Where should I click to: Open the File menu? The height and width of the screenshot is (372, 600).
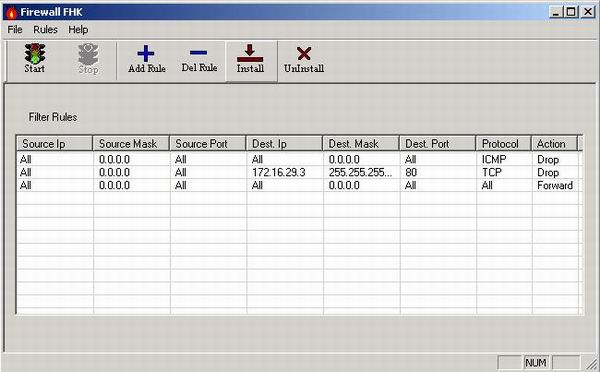coord(15,29)
